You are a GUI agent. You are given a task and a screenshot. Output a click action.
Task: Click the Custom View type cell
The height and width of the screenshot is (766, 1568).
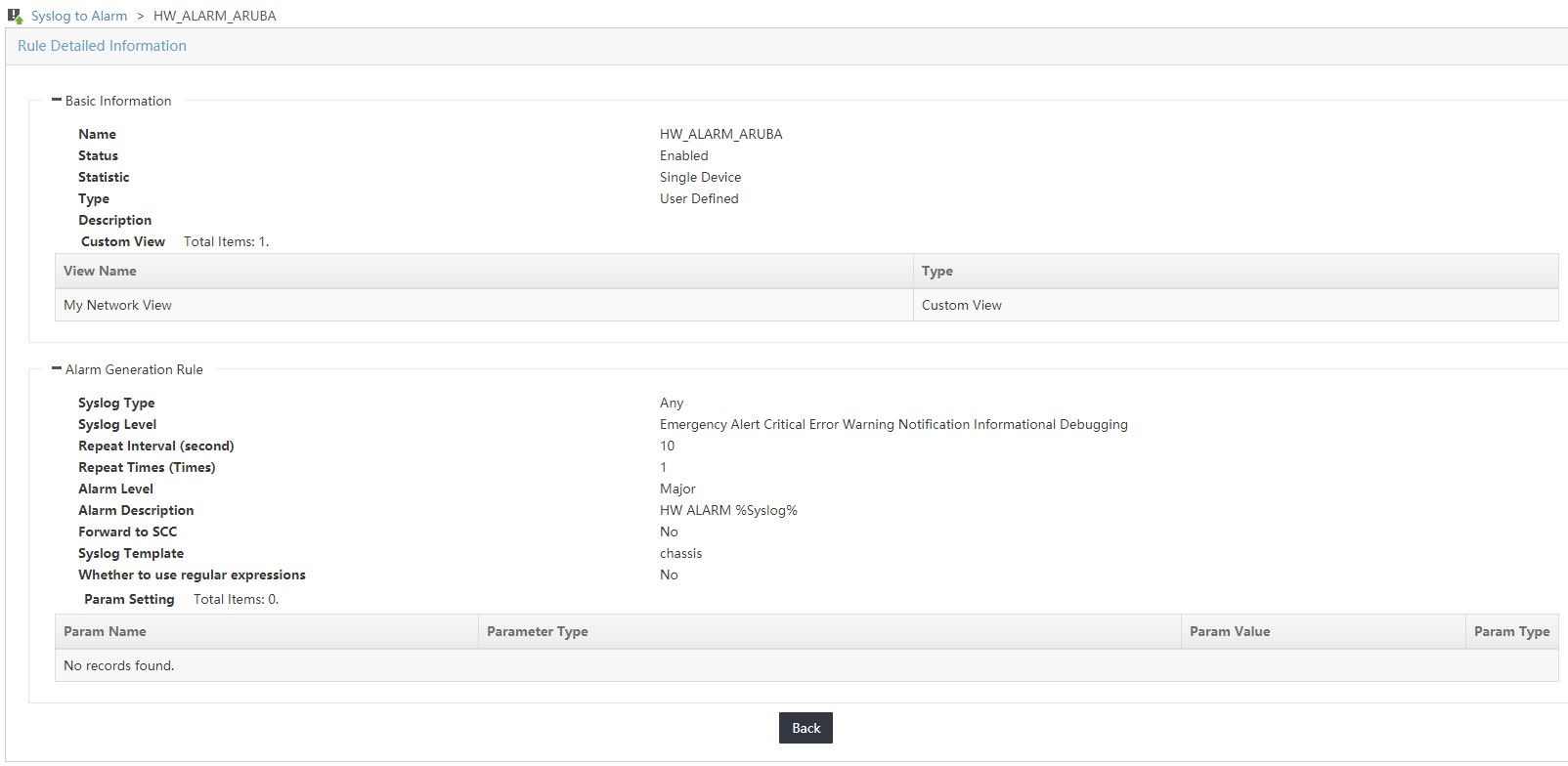coord(961,305)
